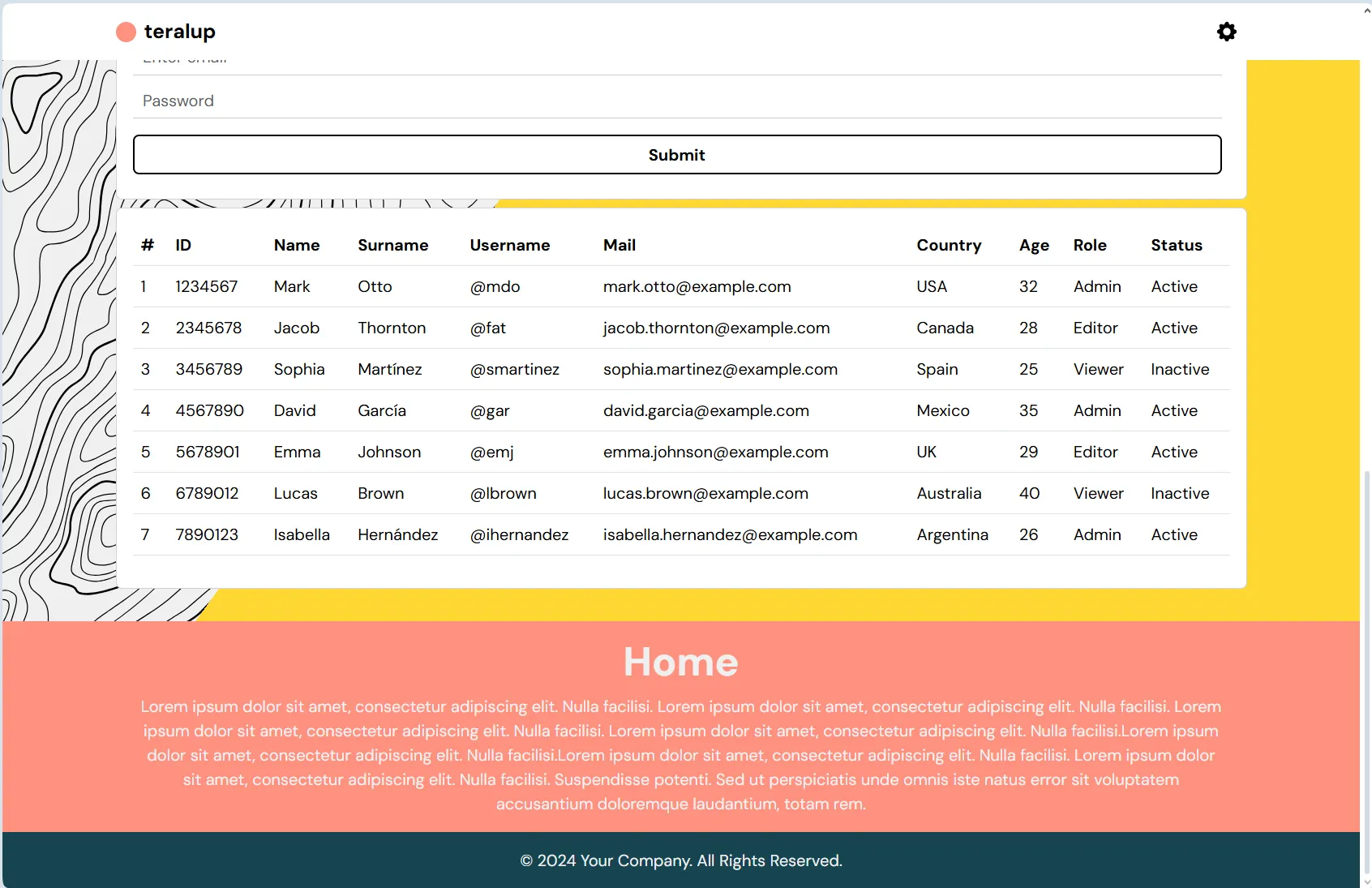1372x888 pixels.
Task: Click the Mail column header
Action: 620,245
